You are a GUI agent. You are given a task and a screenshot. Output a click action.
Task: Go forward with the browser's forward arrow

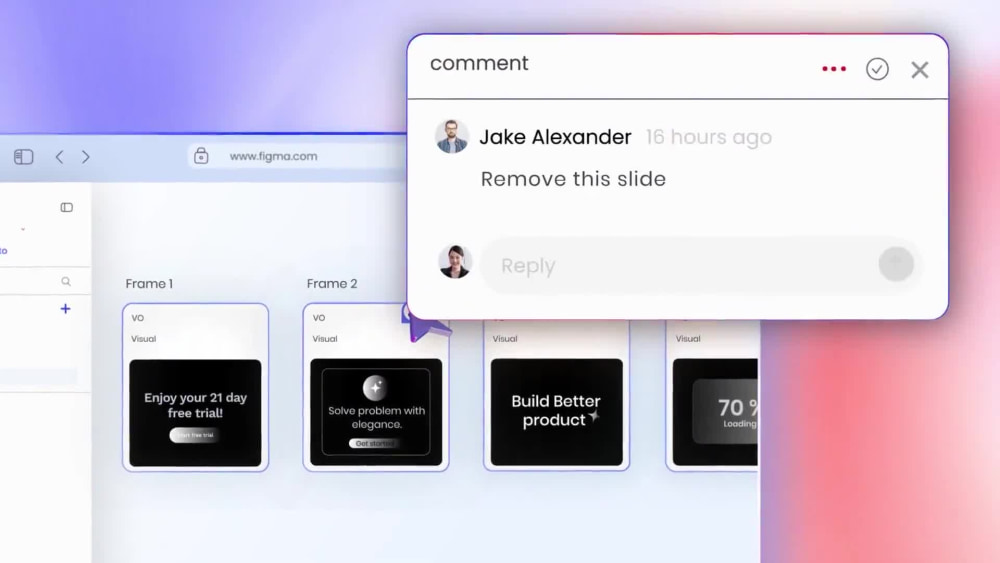pyautogui.click(x=85, y=156)
